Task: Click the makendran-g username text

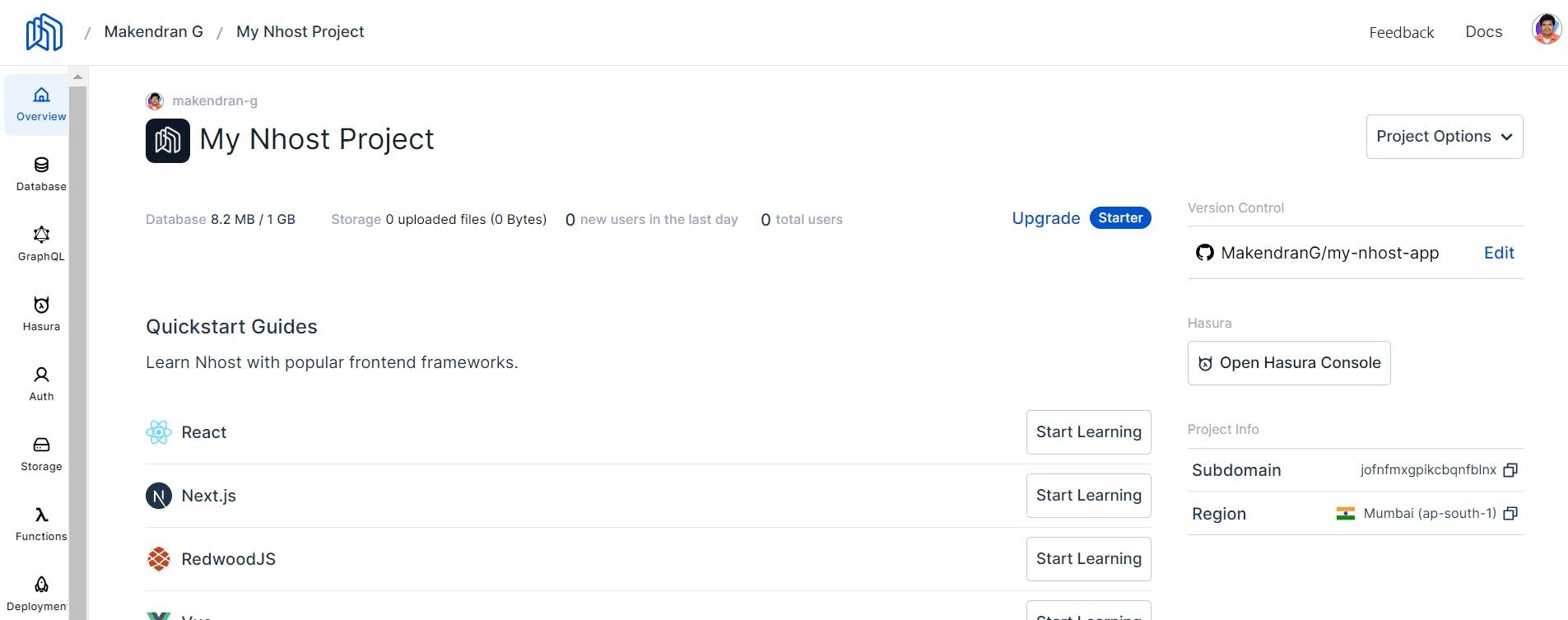Action: pos(215,101)
